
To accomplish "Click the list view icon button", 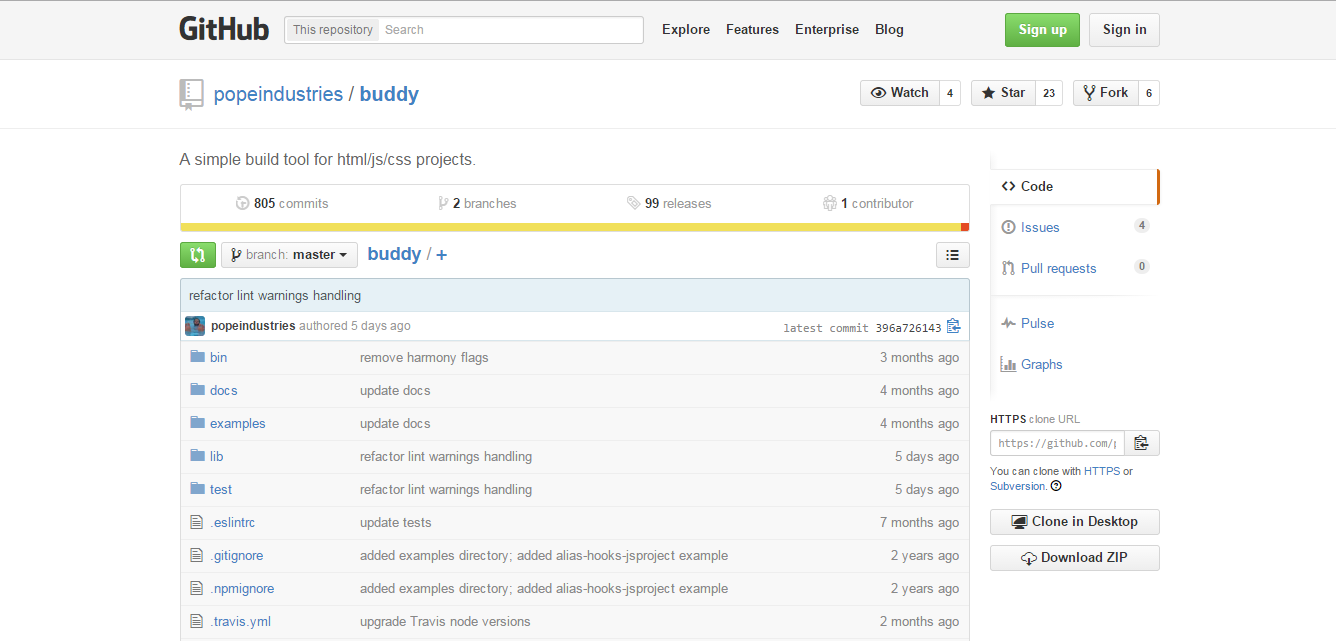I will click(953, 255).
